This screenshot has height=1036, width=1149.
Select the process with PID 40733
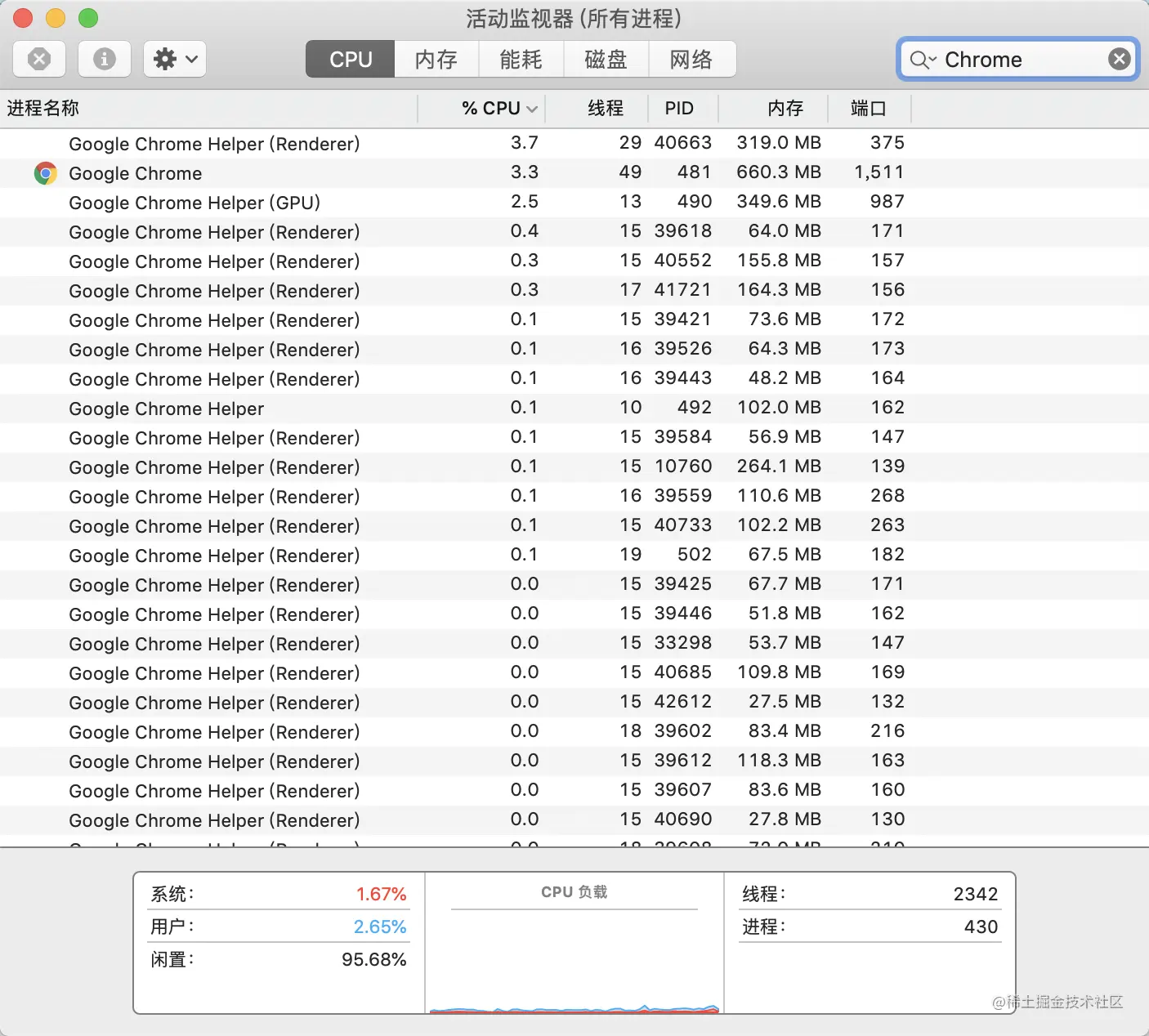[x=574, y=526]
